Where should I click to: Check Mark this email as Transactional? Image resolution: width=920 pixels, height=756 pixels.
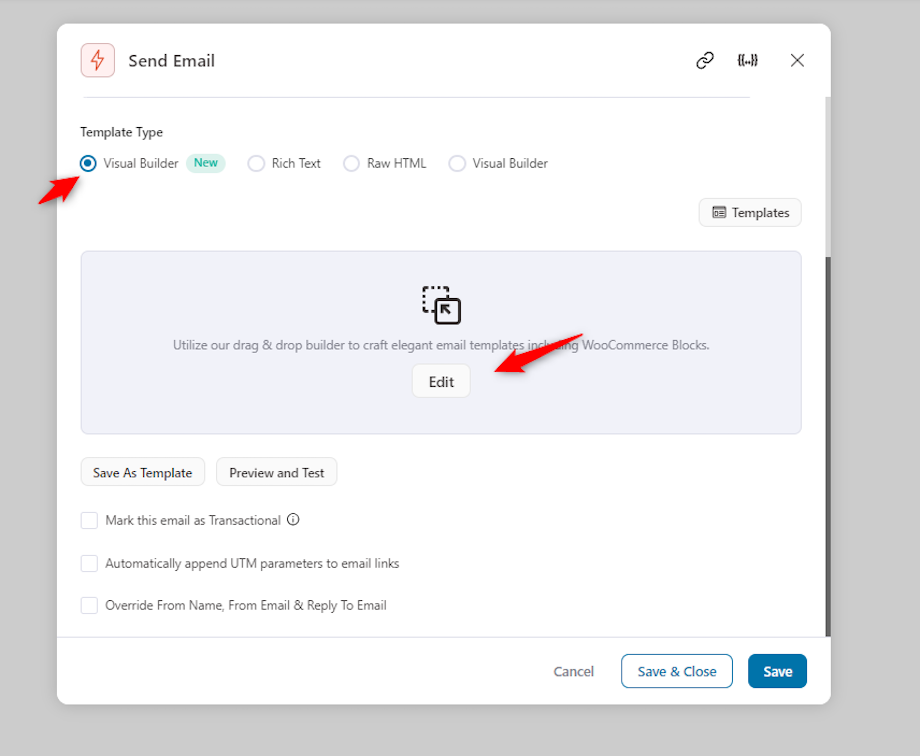pos(89,520)
